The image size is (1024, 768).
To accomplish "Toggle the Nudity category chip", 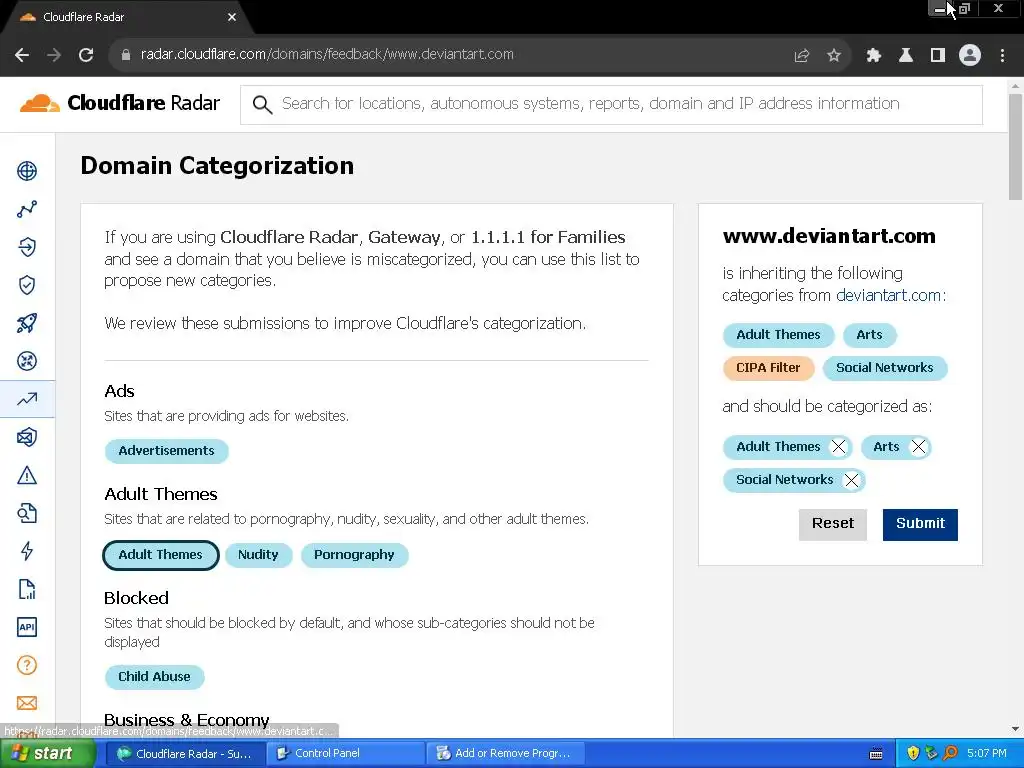I will [258, 554].
